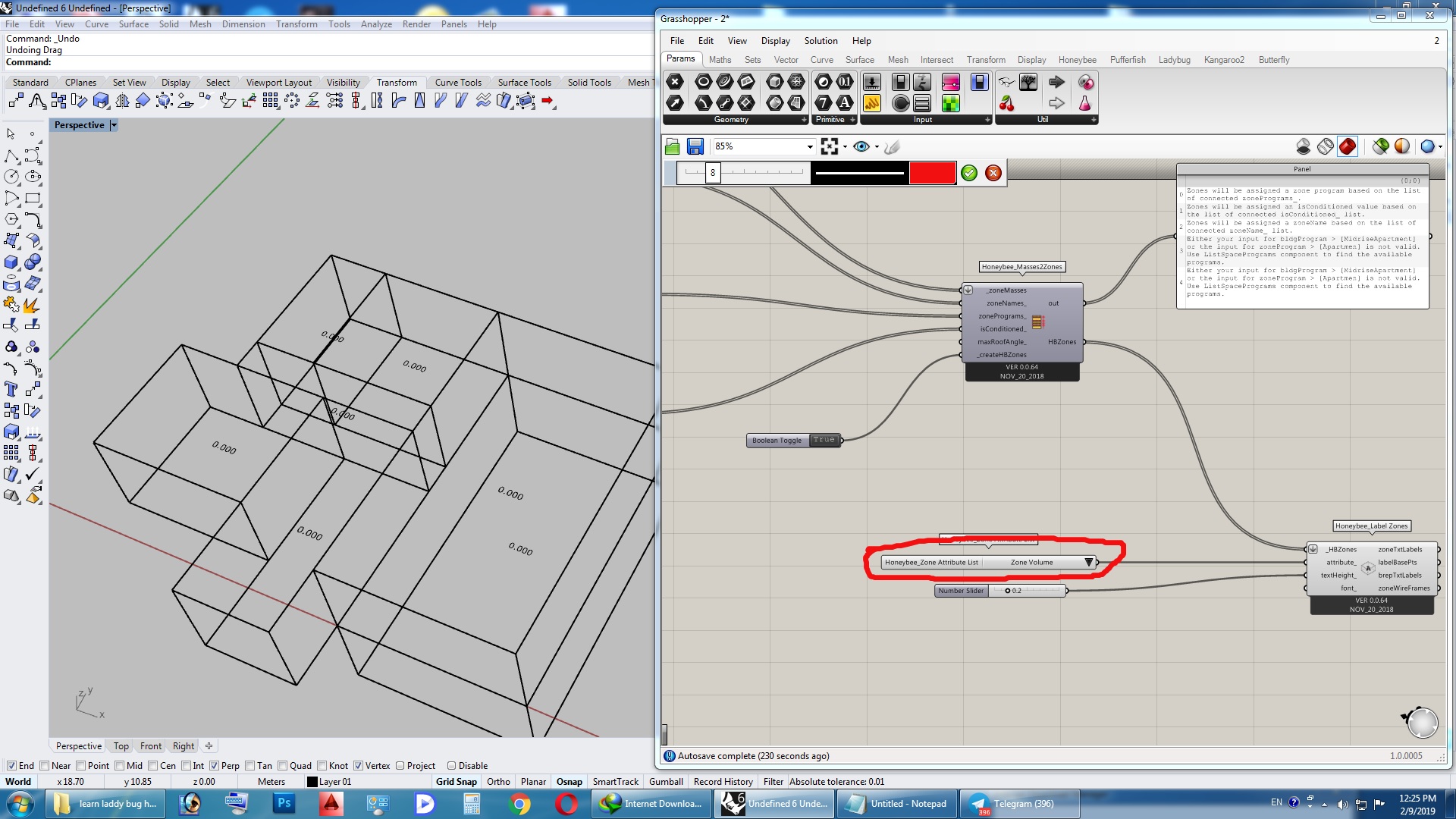Viewport: 1456px width, 819px height.
Task: Enable the Mid osnap checkbox
Action: [x=120, y=765]
